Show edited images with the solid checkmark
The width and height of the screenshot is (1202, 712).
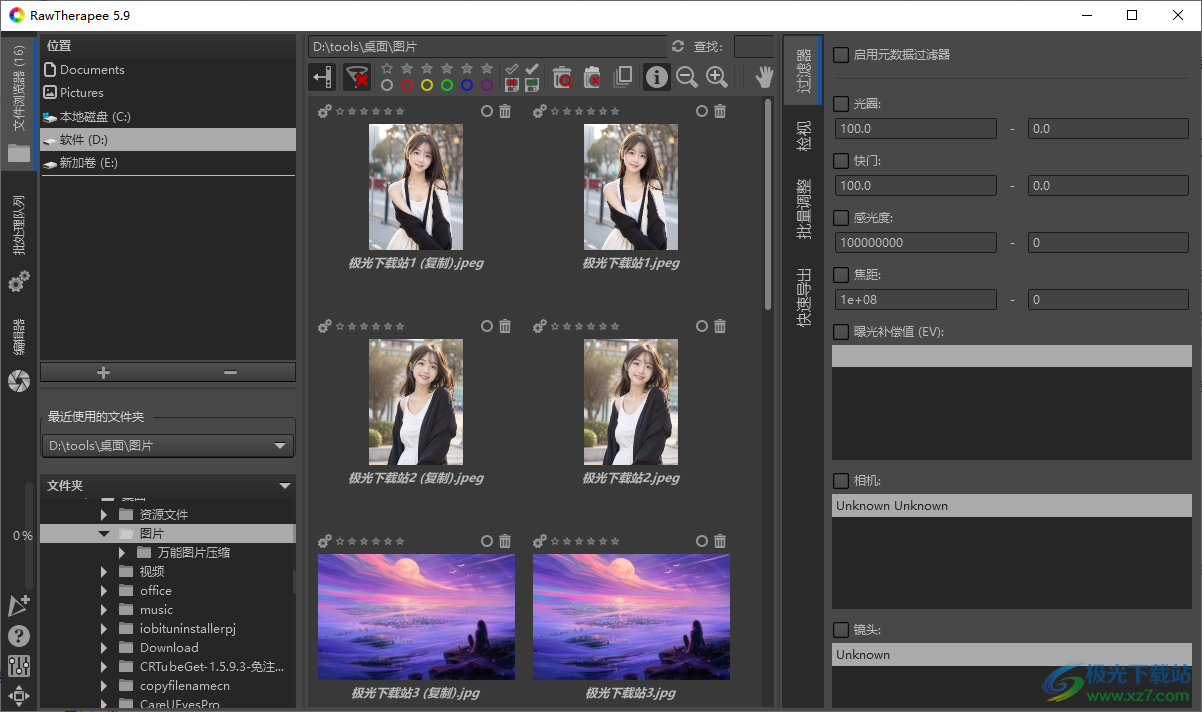coord(532,69)
